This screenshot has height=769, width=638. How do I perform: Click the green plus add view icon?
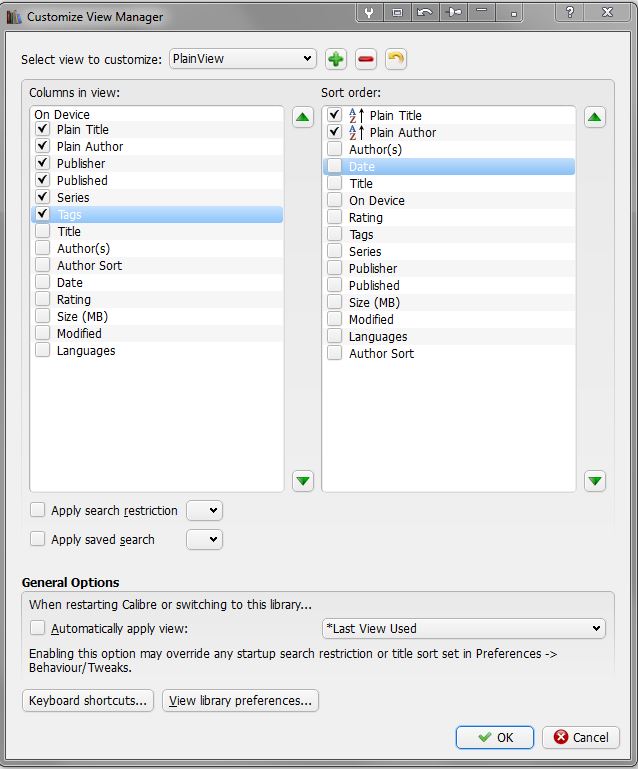(x=336, y=59)
